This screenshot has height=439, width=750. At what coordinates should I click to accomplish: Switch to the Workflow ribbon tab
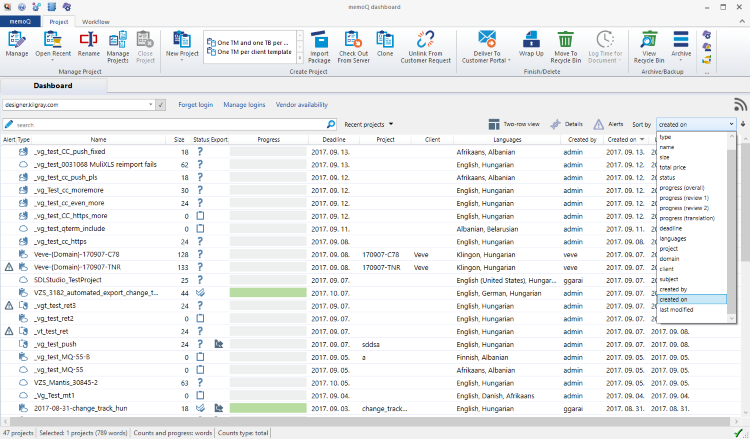(96, 21)
